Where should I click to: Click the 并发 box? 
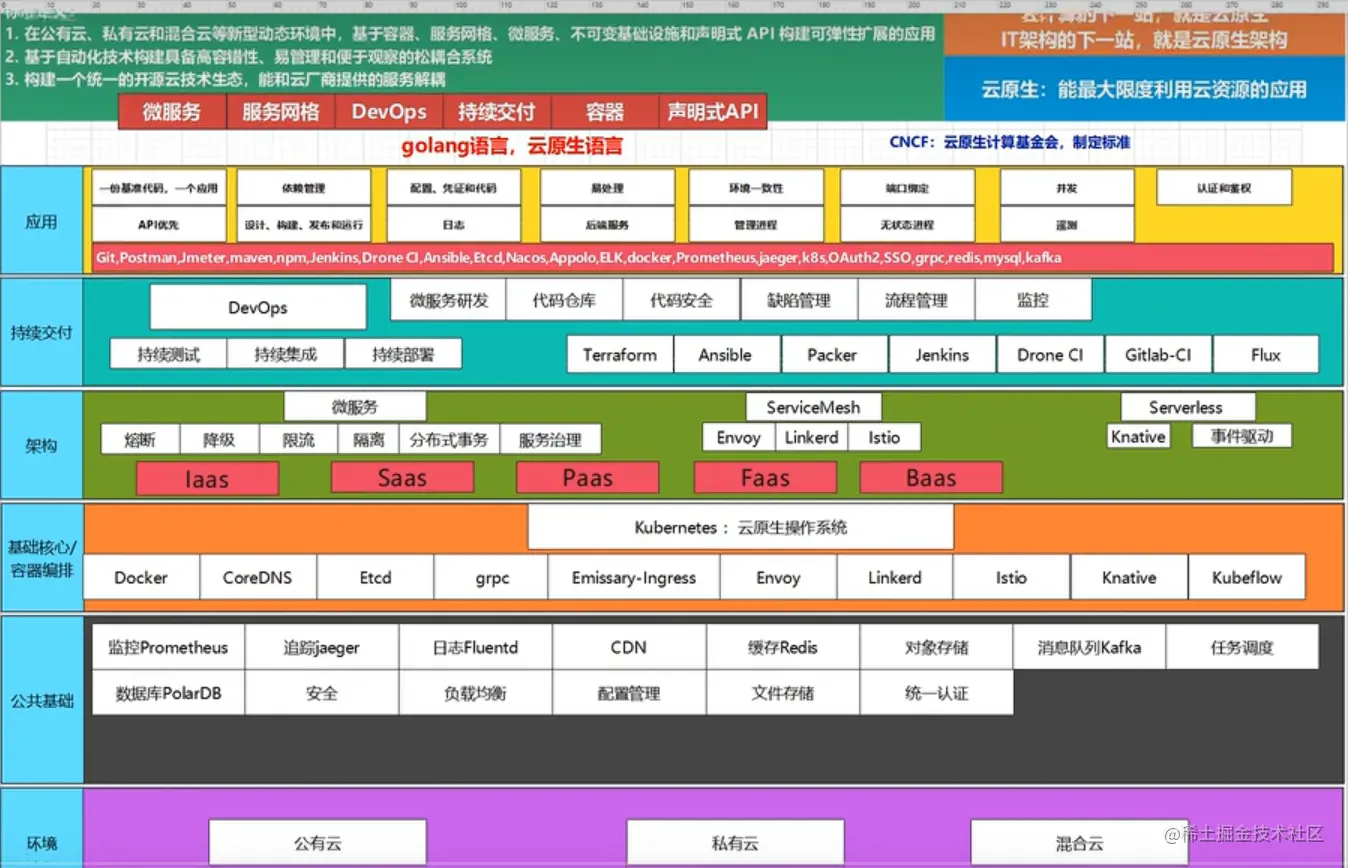(x=1067, y=188)
